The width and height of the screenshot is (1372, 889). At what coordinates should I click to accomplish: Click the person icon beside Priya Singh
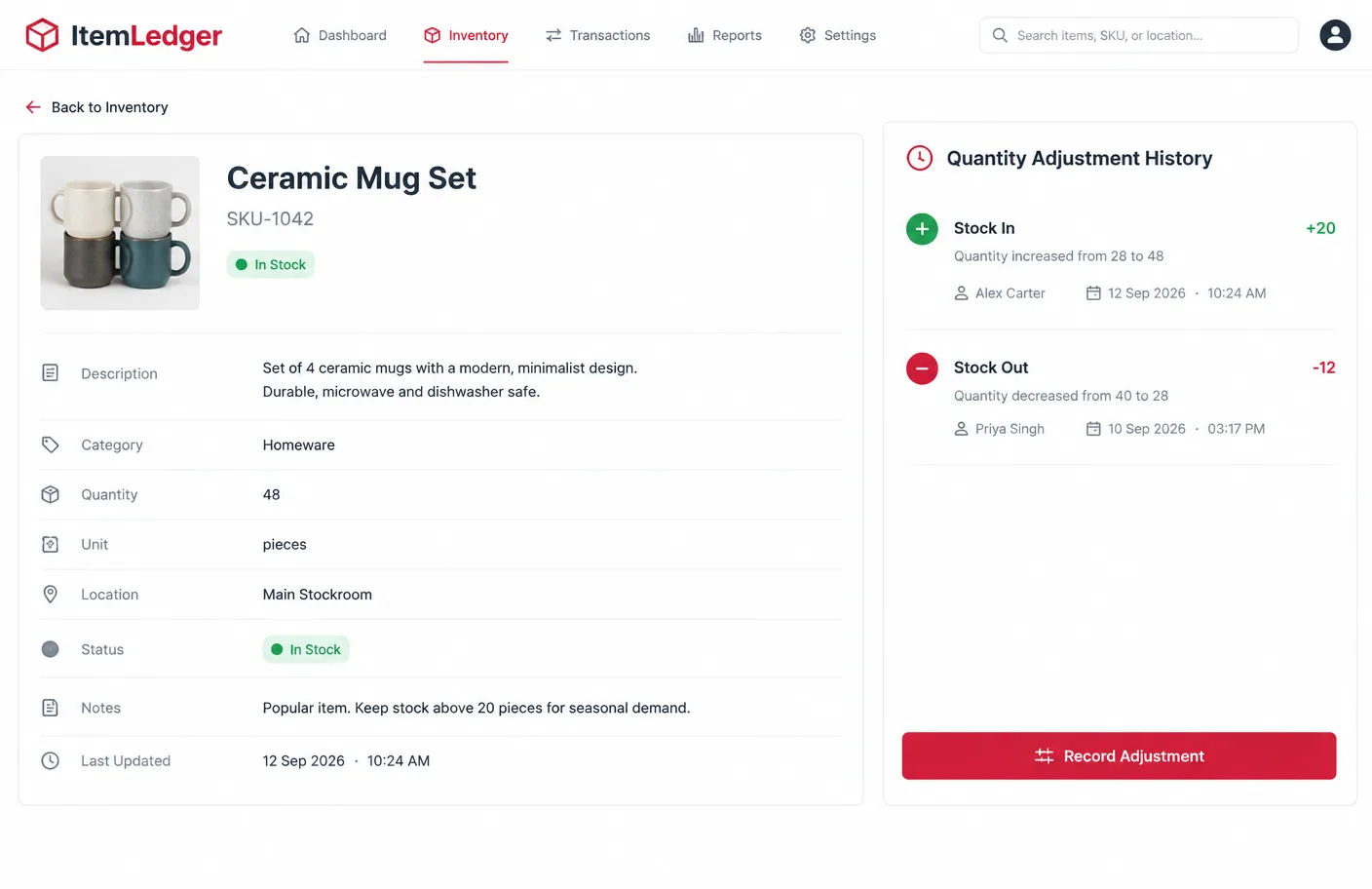coord(961,429)
